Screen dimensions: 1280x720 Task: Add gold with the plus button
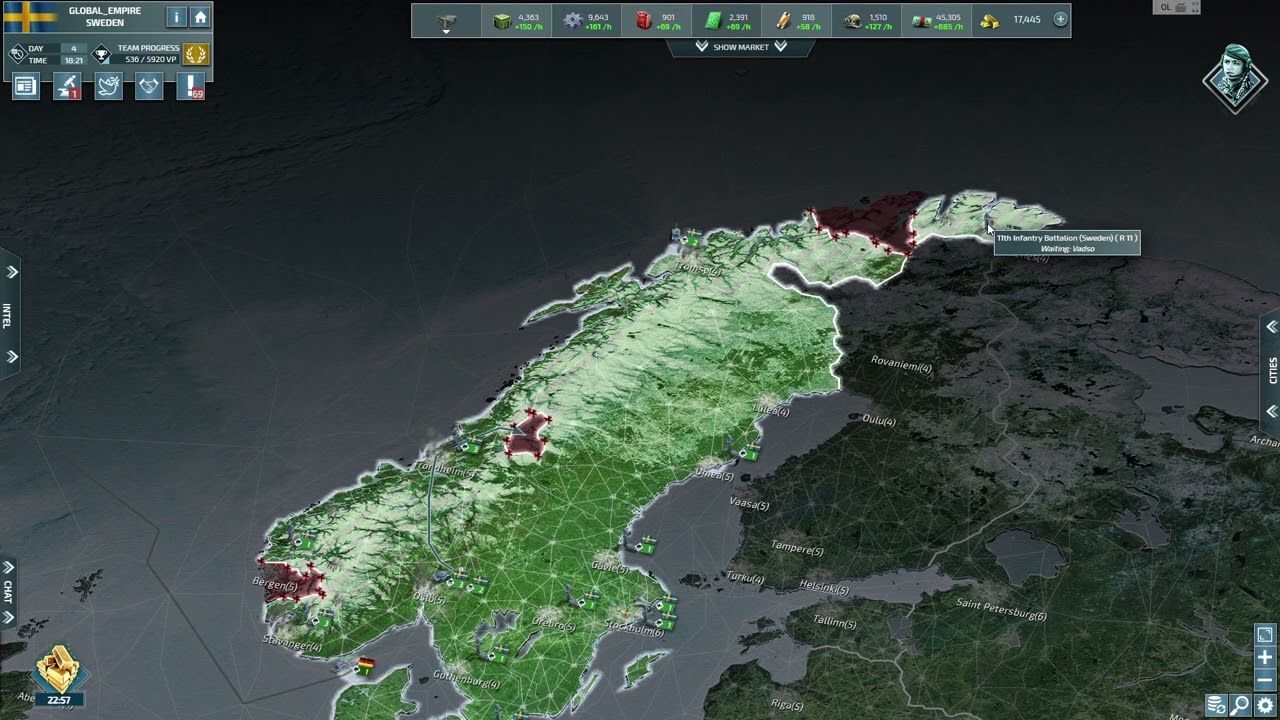tap(1060, 19)
